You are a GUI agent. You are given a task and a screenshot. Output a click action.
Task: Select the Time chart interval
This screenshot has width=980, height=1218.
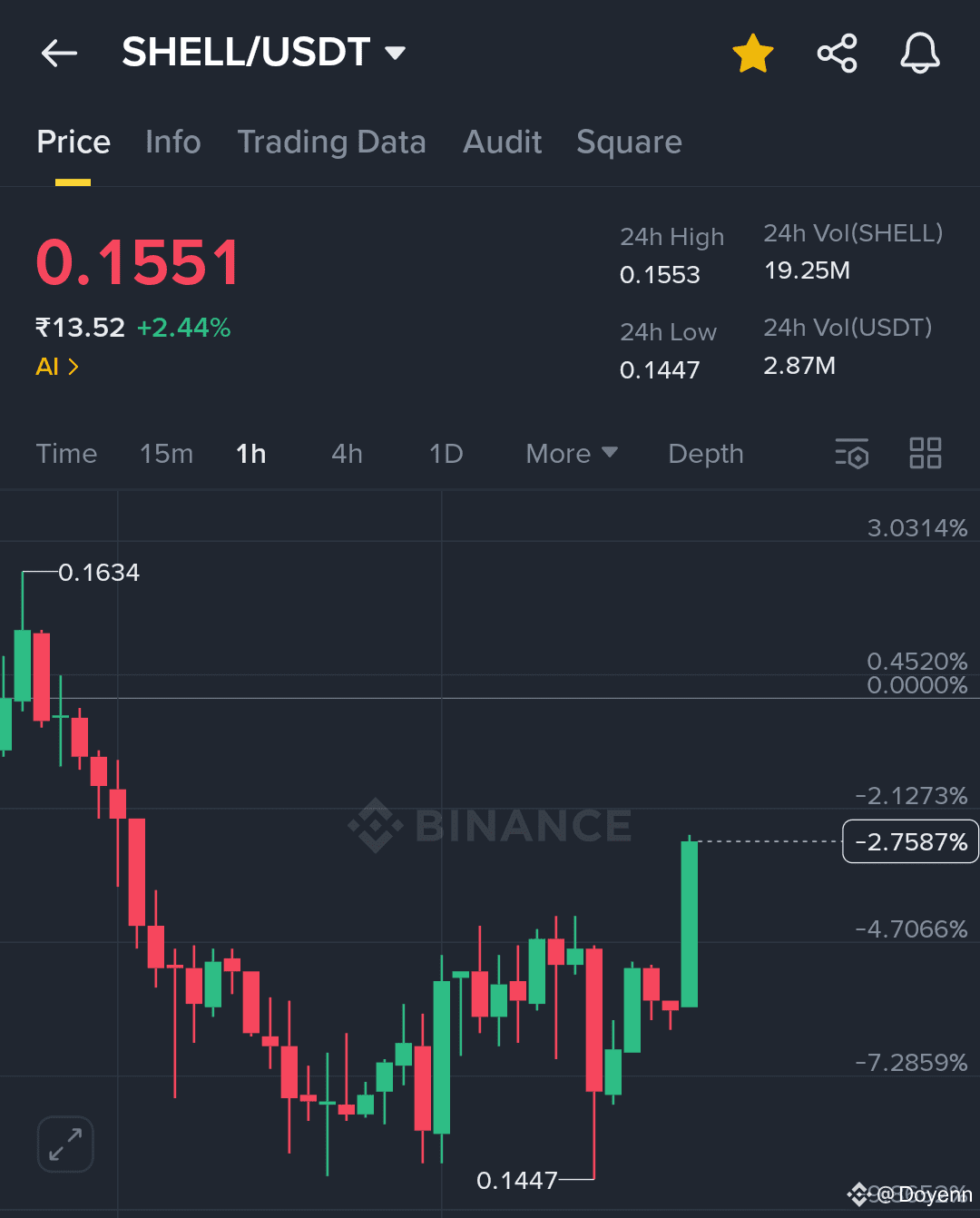point(66,454)
